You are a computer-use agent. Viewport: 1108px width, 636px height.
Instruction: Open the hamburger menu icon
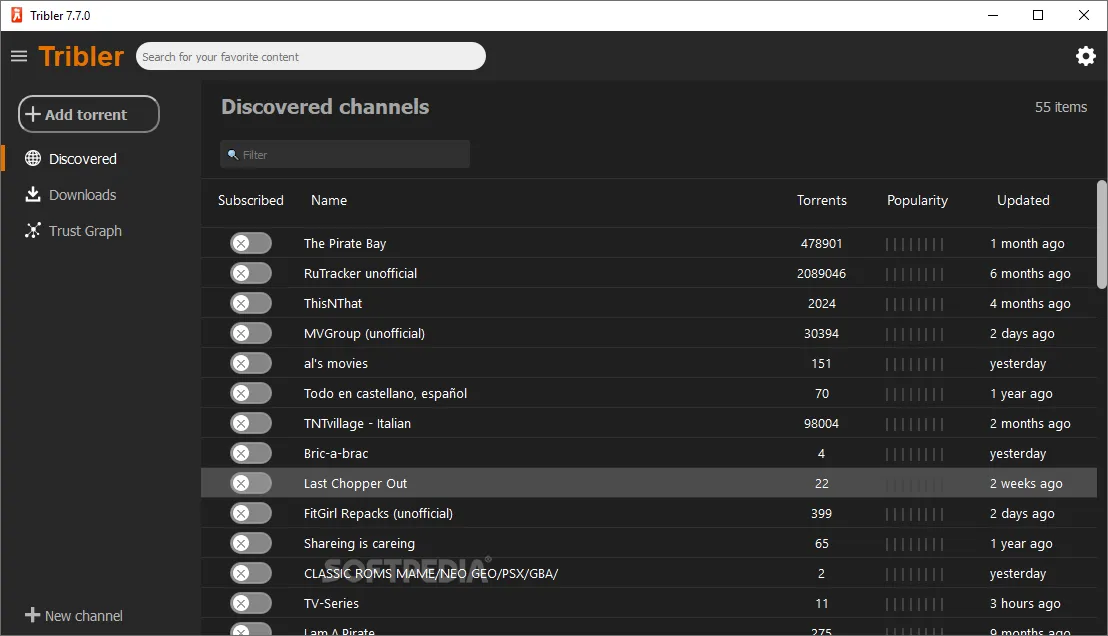coord(19,56)
